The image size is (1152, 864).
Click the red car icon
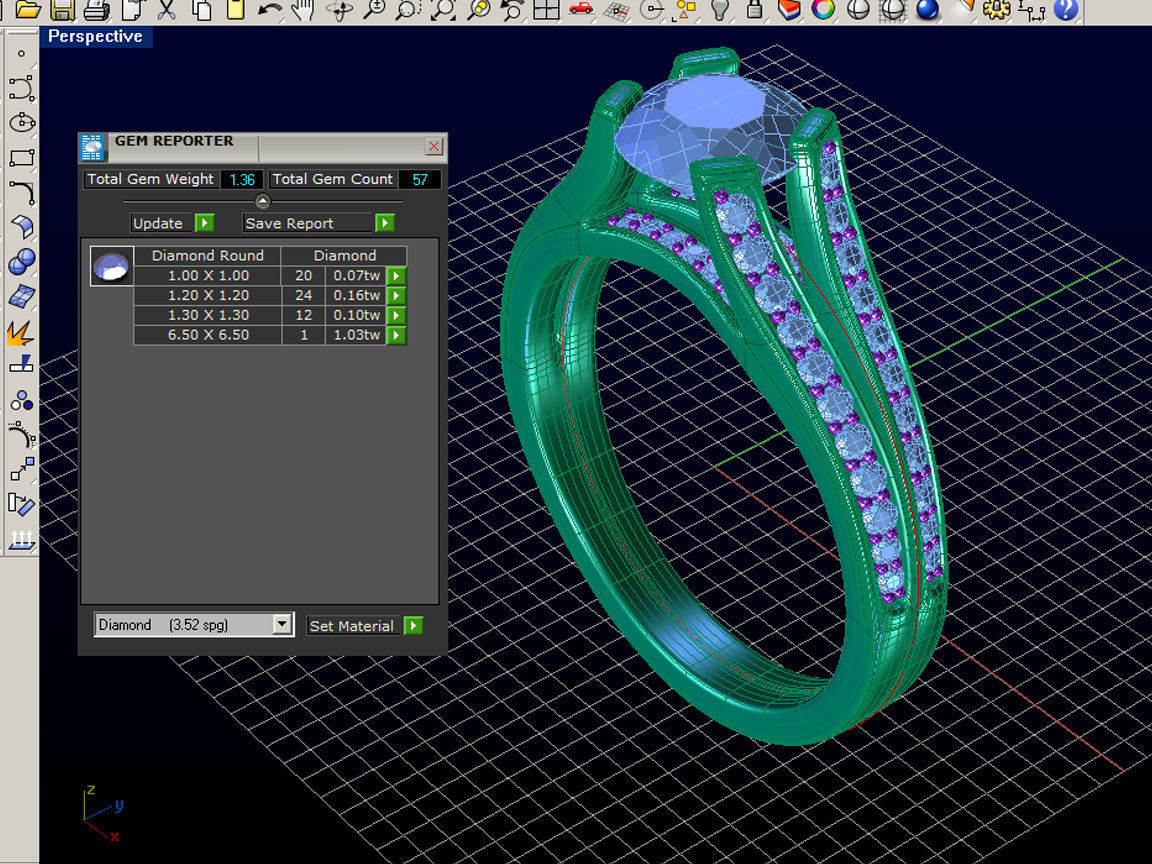581,10
